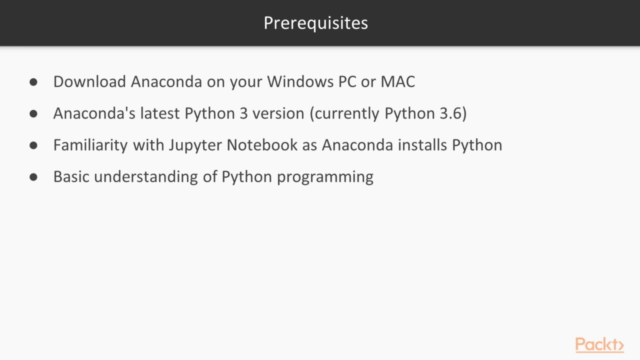
Task: Click the word MAC
Action: coord(398,82)
